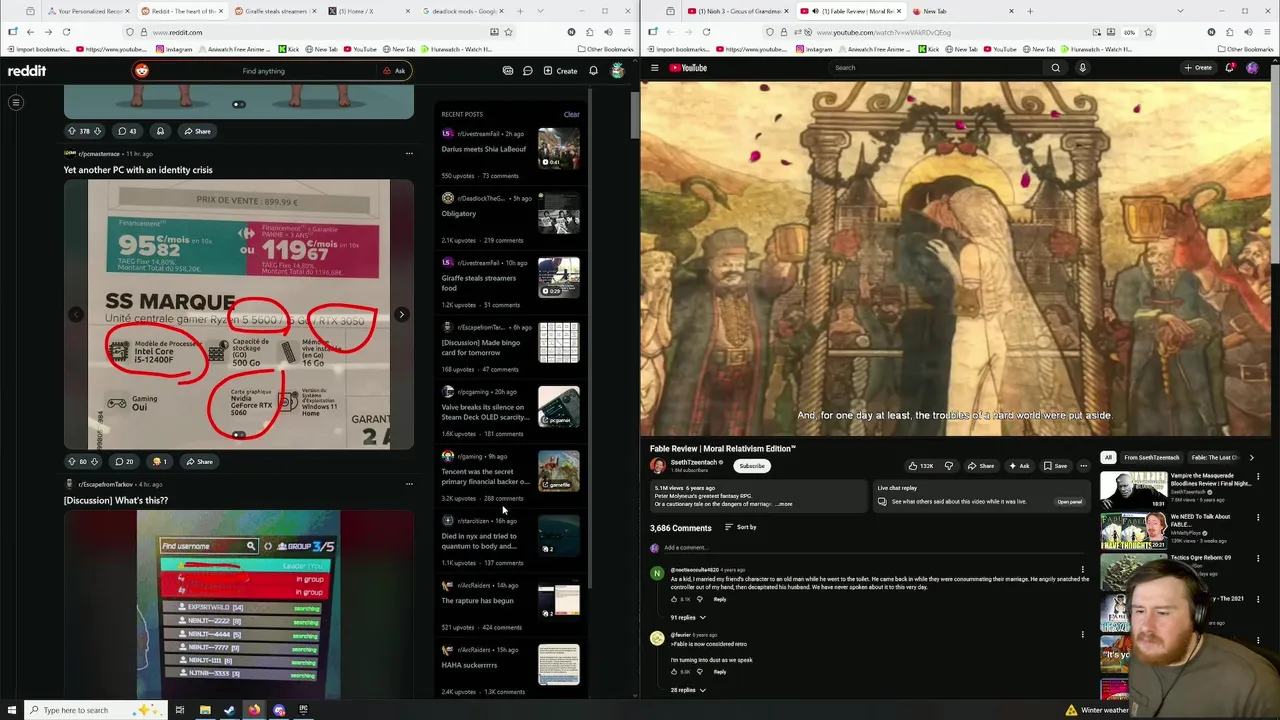Image resolution: width=1280 pixels, height=720 pixels.
Task: Downvote the post with 378 votes
Action: (96, 131)
